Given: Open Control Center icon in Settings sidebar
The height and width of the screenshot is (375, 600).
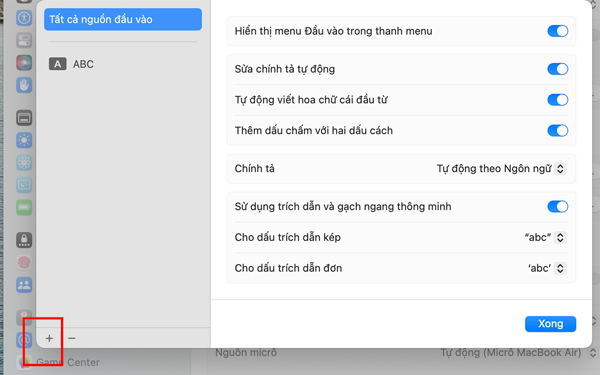Looking at the screenshot, I should [x=24, y=40].
